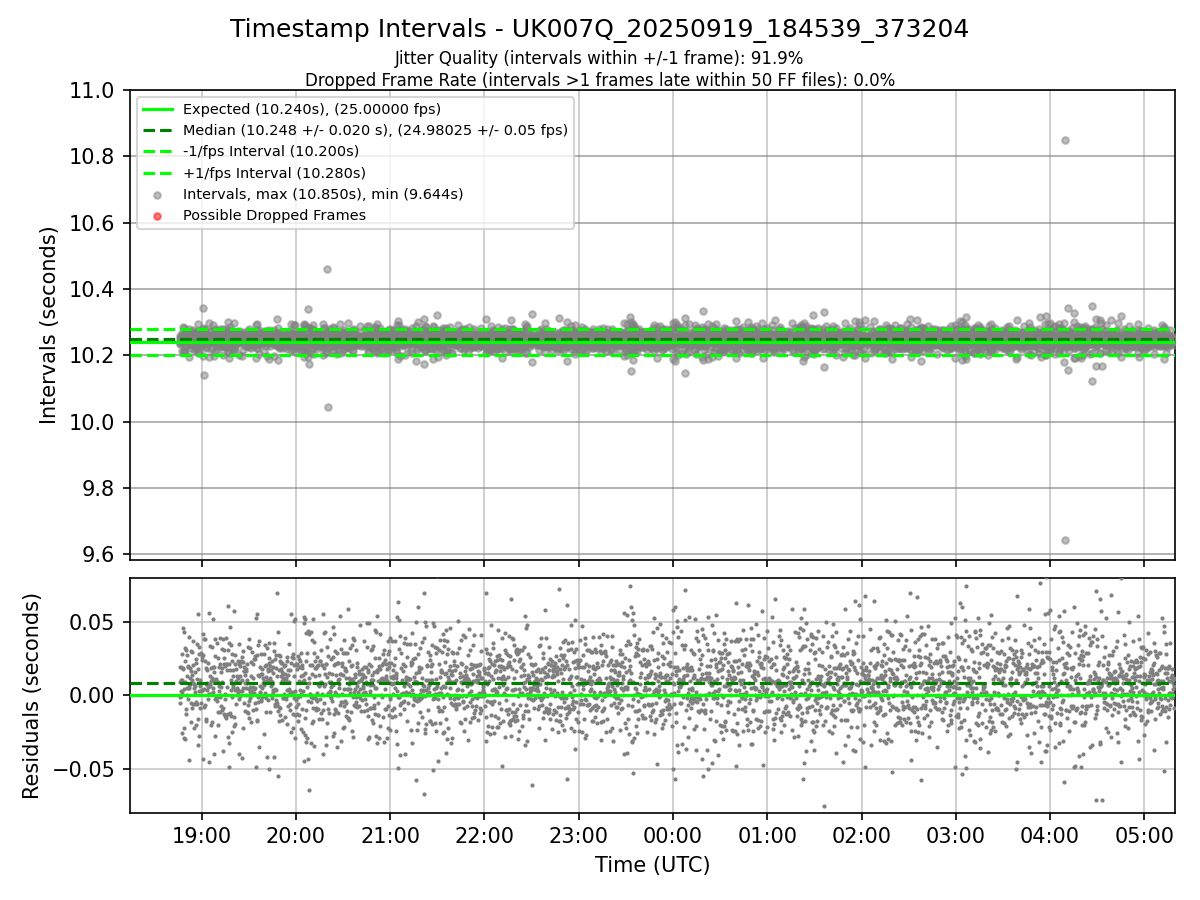Click the 01:00 x-axis tick label
This screenshot has height=900, width=1200.
(x=767, y=836)
